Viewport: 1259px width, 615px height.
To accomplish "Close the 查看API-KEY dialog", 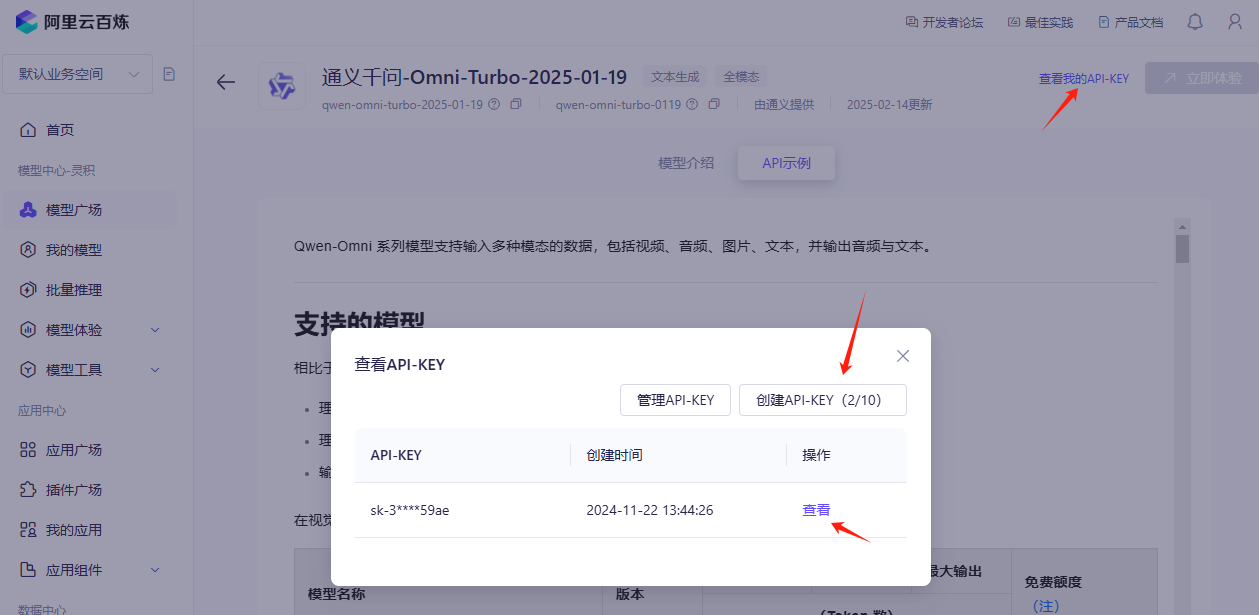I will click(903, 356).
